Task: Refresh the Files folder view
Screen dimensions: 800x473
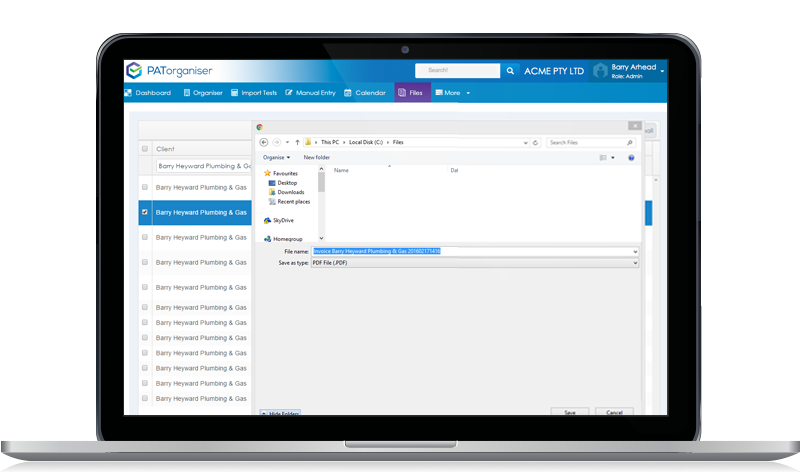Action: pos(535,143)
